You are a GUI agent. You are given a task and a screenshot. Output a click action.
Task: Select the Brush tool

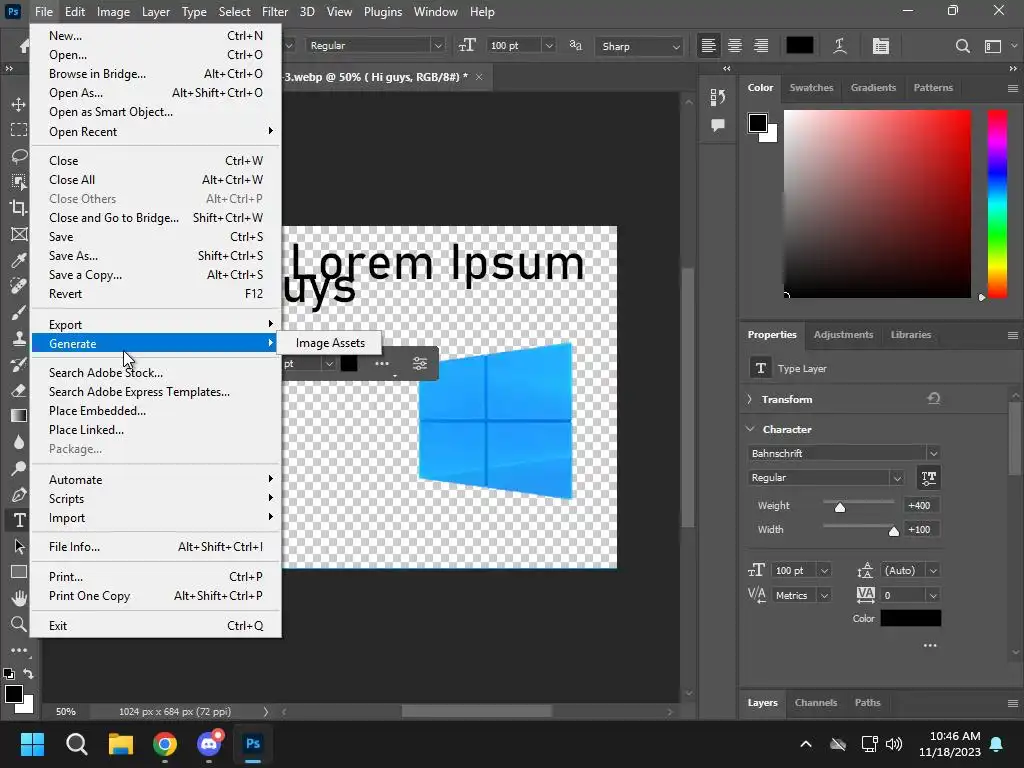click(19, 312)
